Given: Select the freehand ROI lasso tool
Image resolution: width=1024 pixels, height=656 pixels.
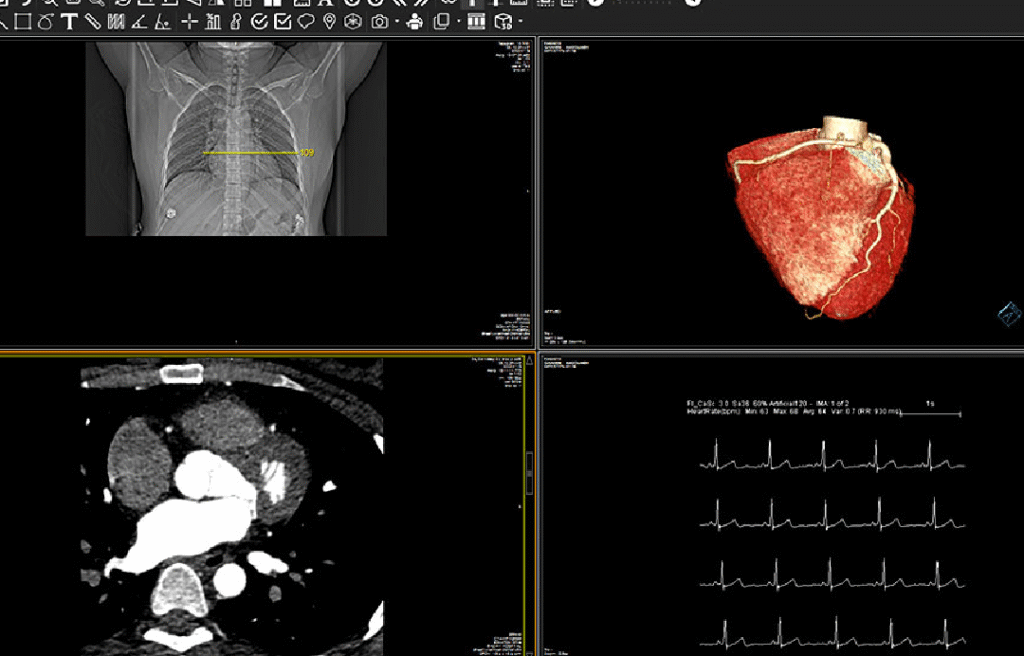Looking at the screenshot, I should 46,22.
